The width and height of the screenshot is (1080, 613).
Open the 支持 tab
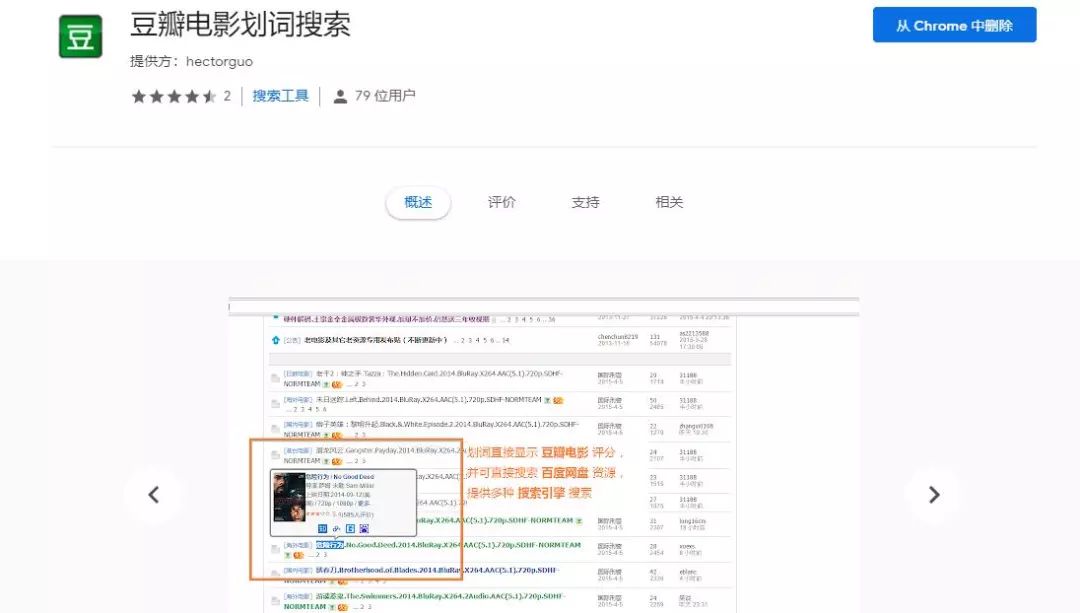pos(585,202)
